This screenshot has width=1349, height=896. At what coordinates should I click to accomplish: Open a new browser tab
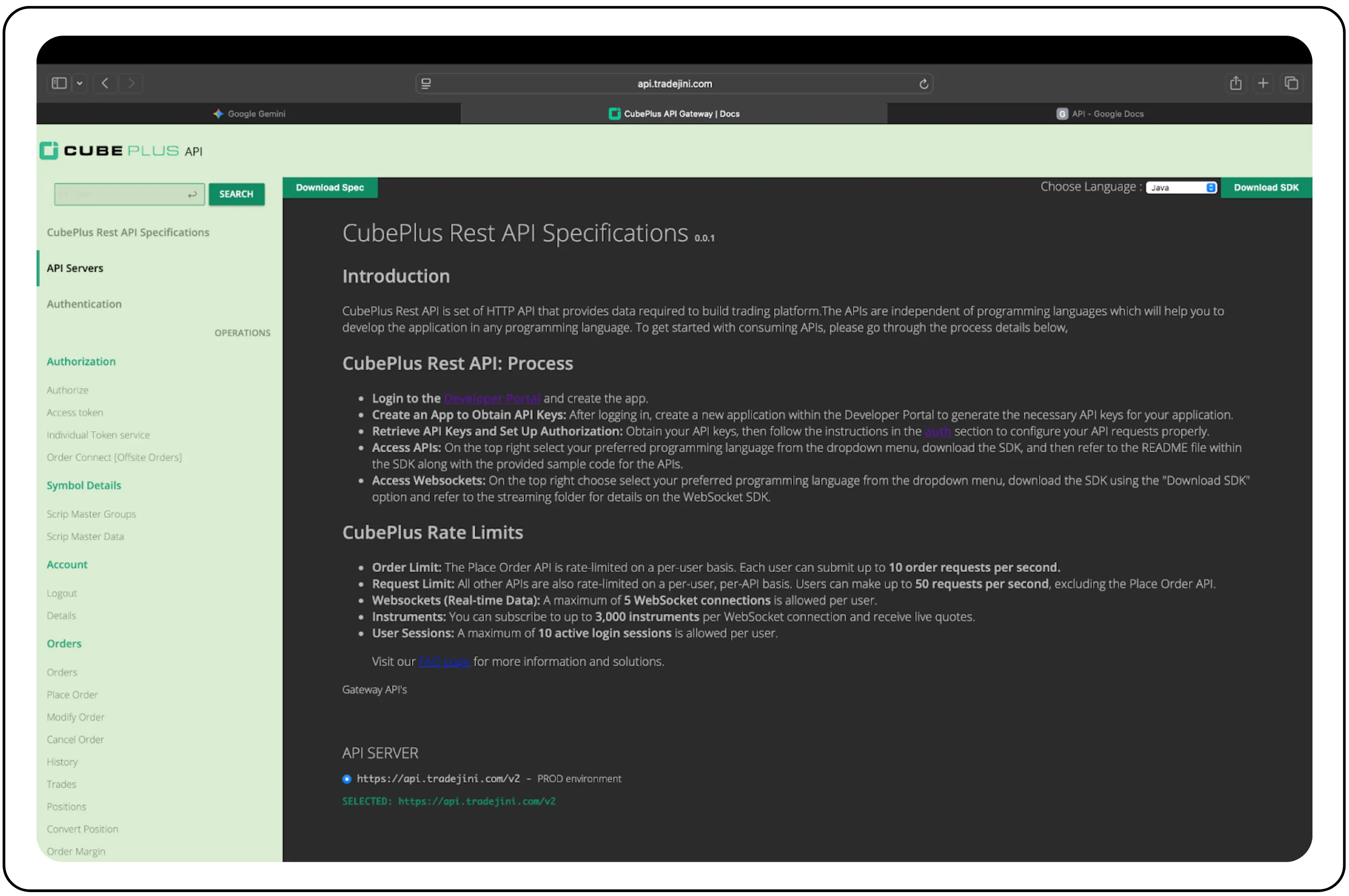pos(1263,83)
